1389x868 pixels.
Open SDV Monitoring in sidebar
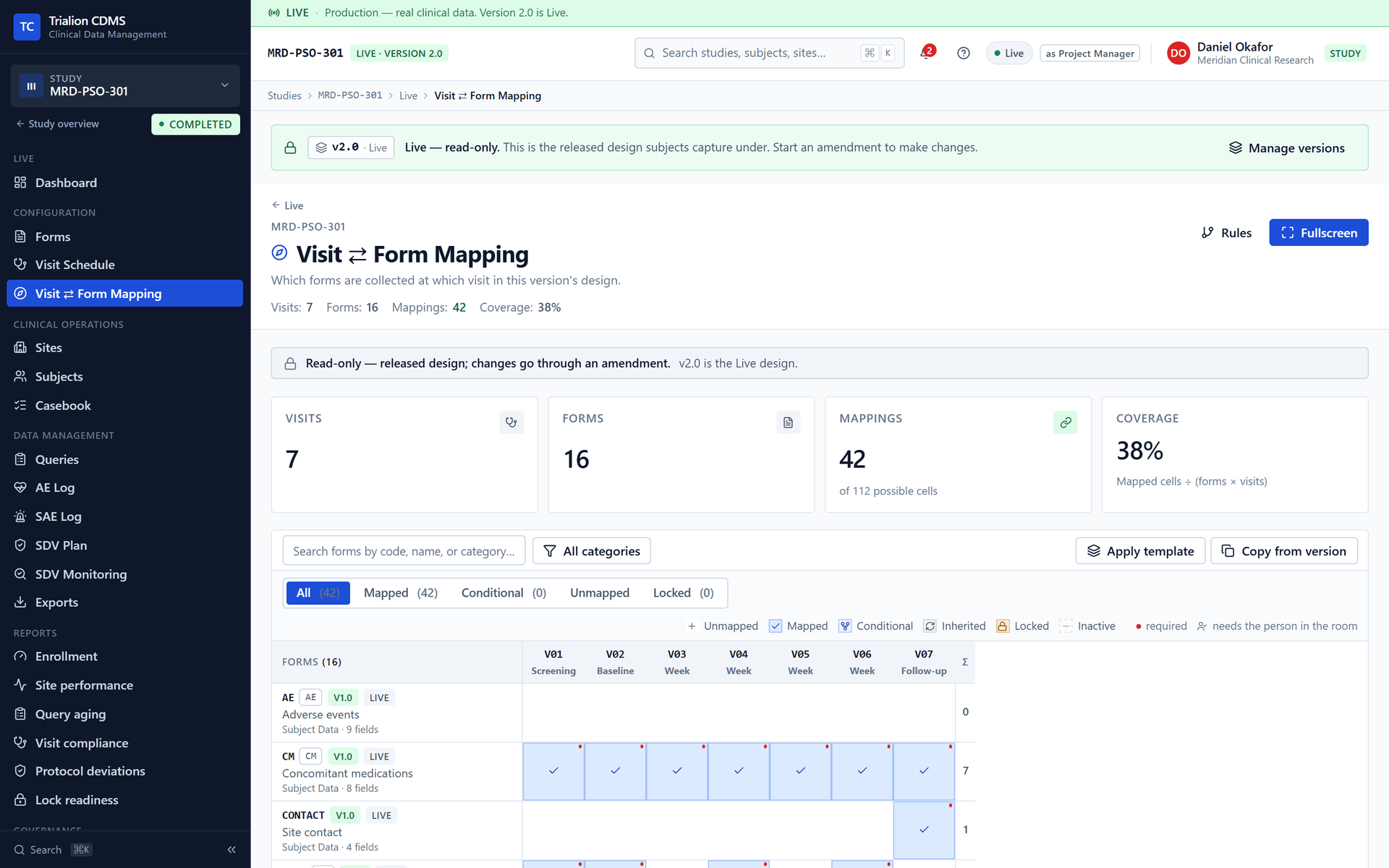click(124, 574)
